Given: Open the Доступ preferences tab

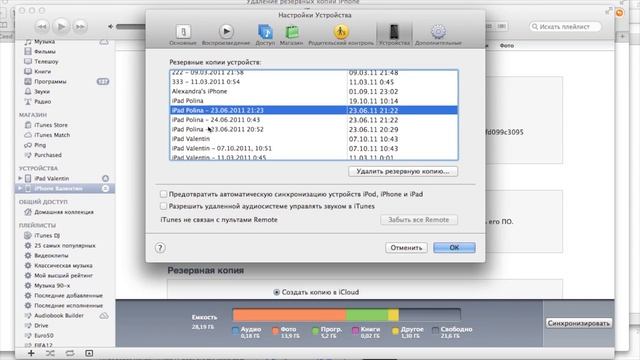Looking at the screenshot, I should pyautogui.click(x=265, y=34).
